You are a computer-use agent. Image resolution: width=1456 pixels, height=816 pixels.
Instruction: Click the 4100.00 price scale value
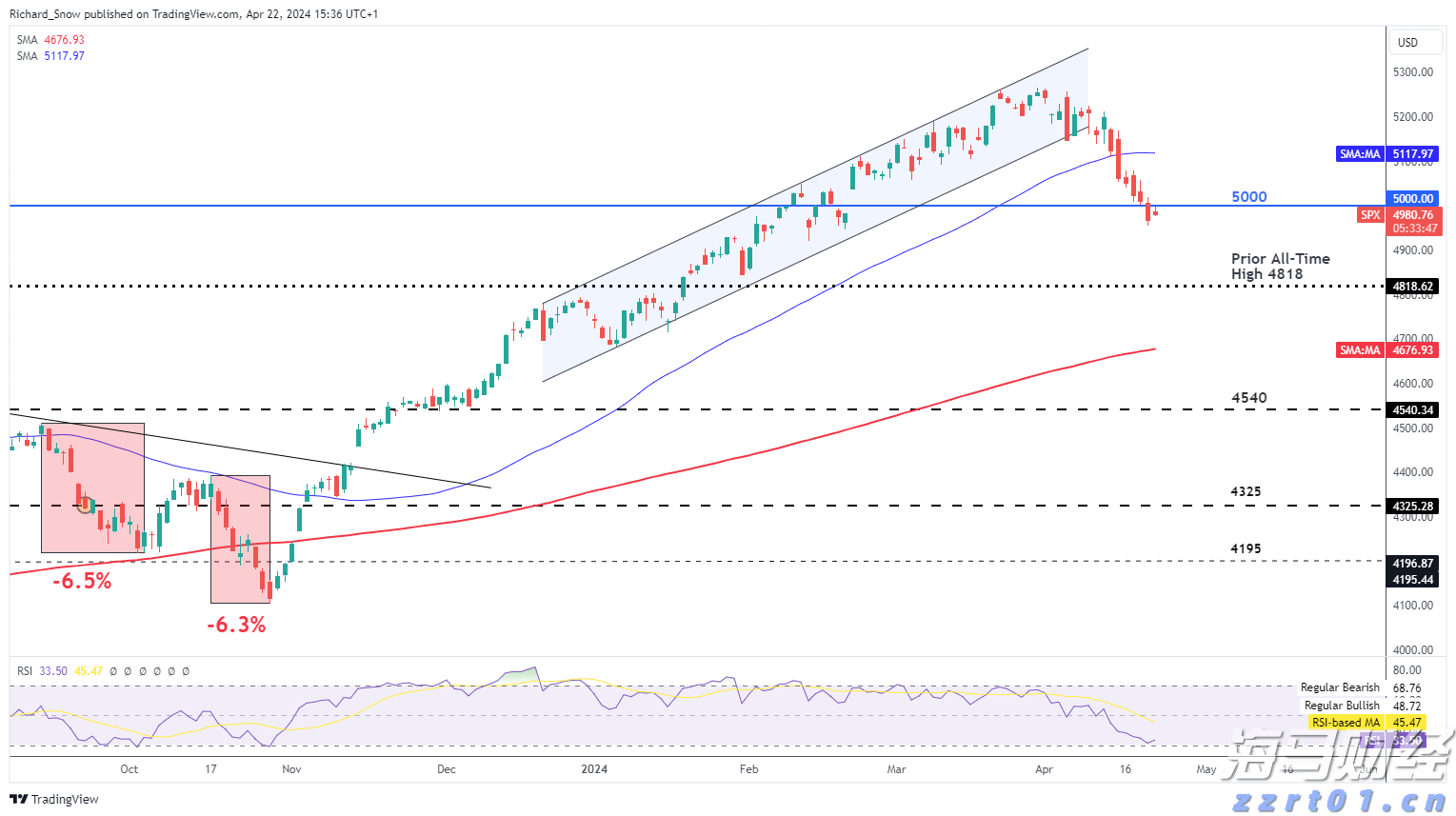coord(1412,606)
